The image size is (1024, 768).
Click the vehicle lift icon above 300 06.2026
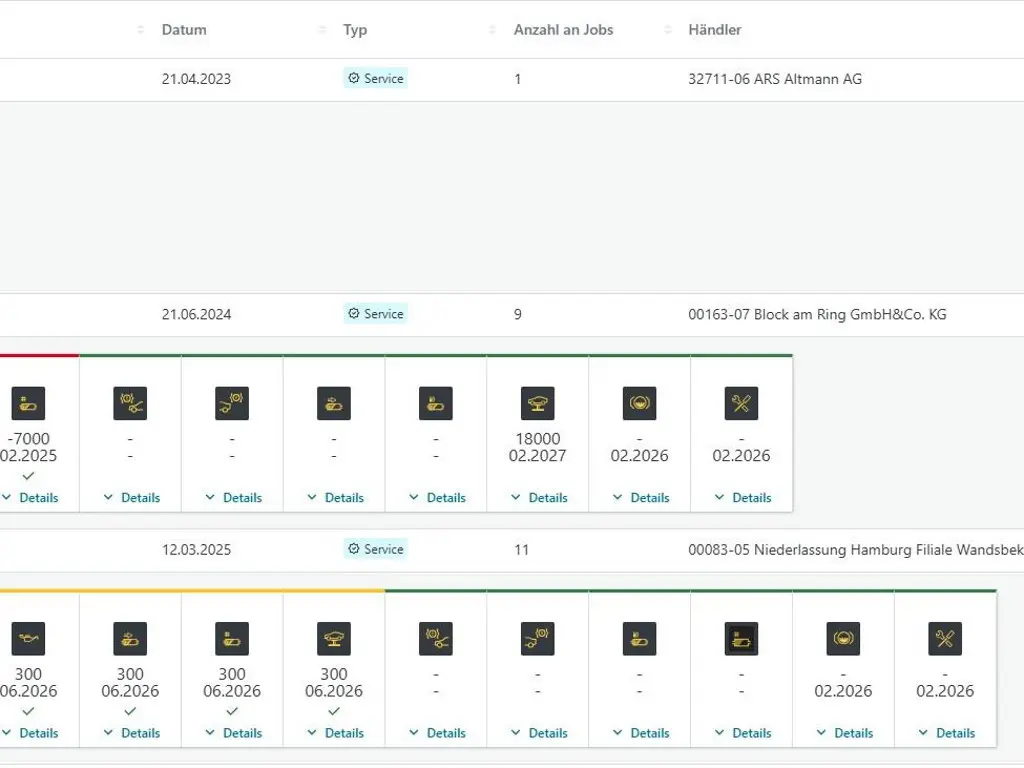pos(334,639)
